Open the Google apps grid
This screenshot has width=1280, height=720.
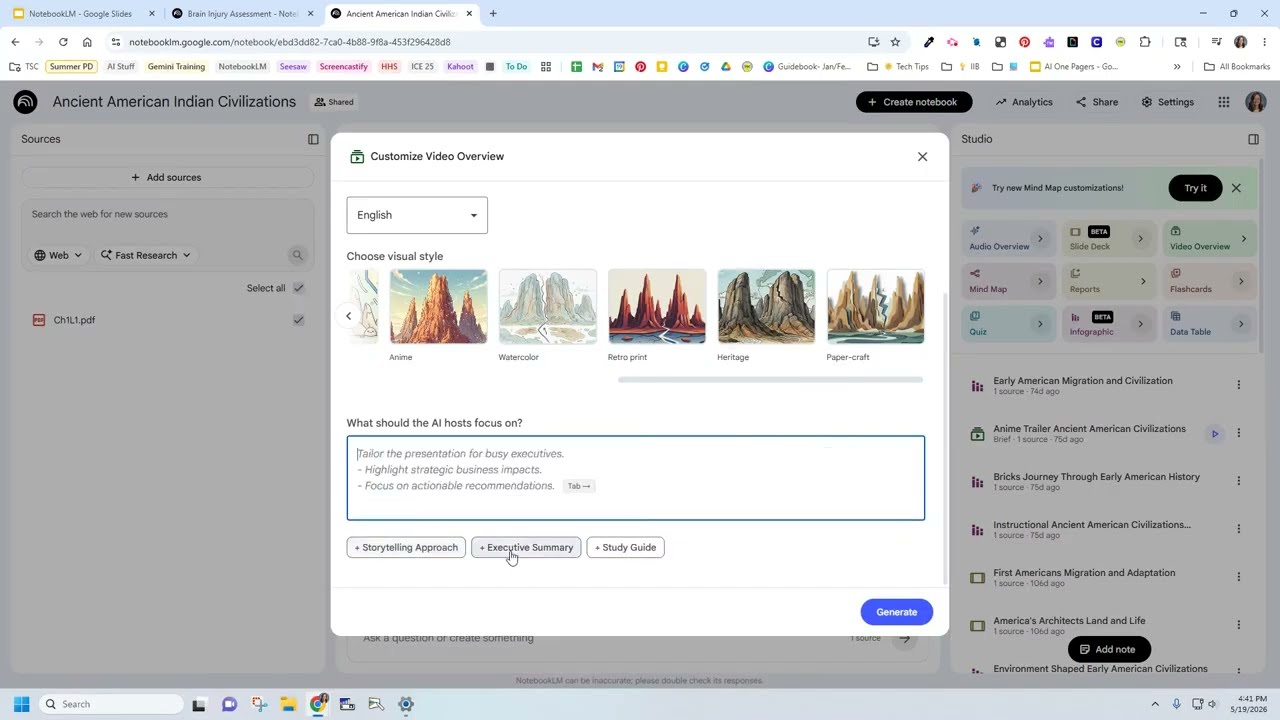click(x=1224, y=102)
